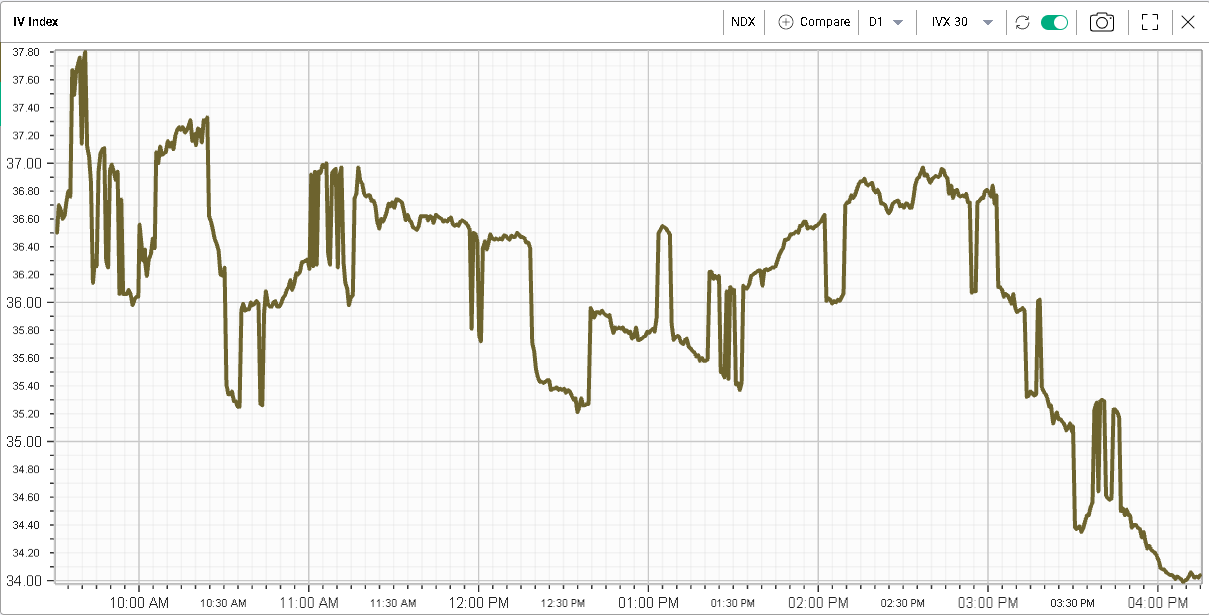Click the 37.80 y-axis label

pos(26,52)
